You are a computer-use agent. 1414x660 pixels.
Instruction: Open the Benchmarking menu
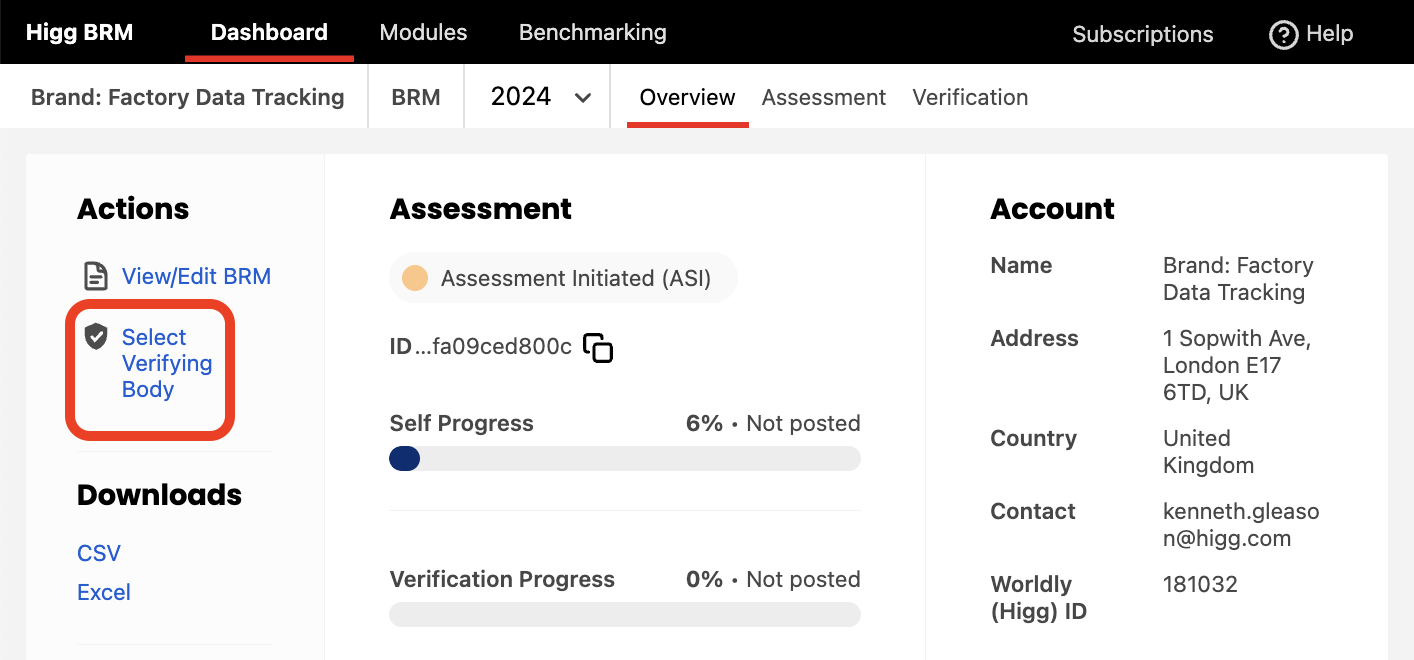[x=593, y=32]
